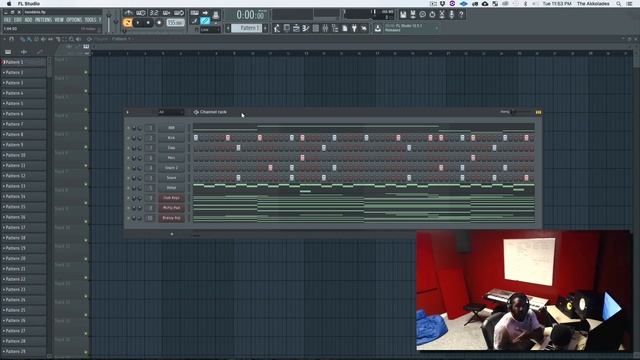Go to previous pattern arrow
This screenshot has width=640, height=360.
click(228, 28)
